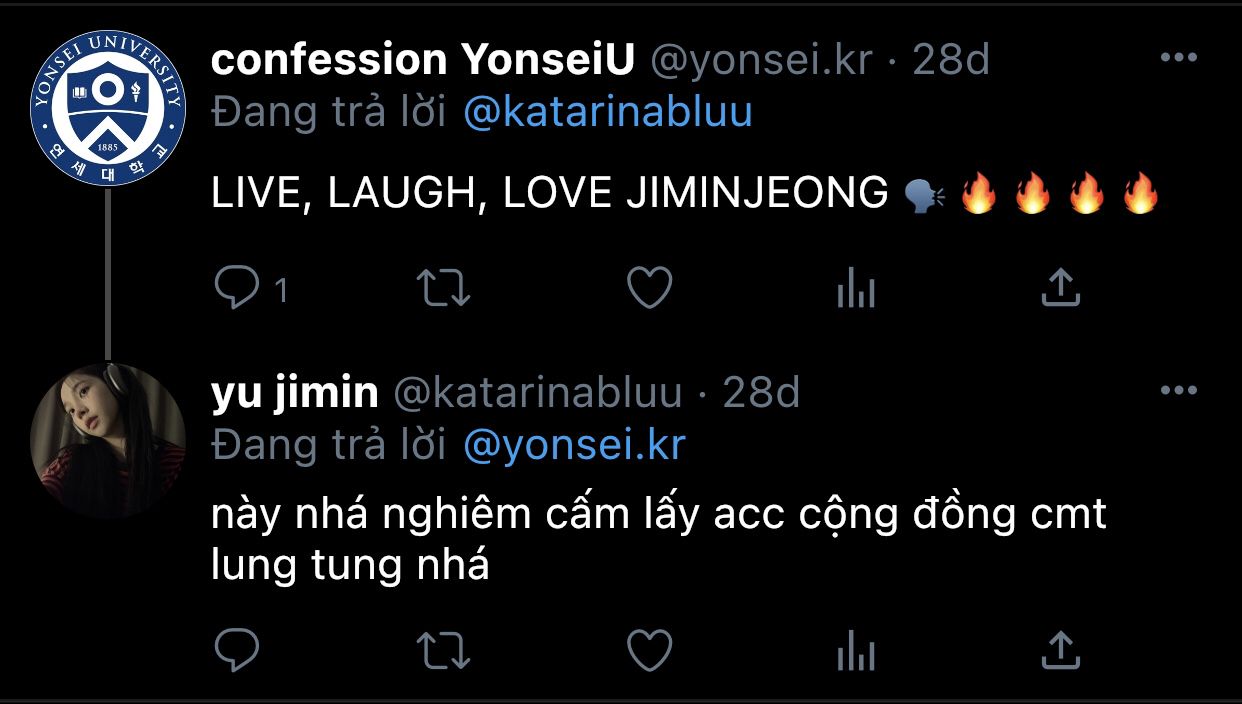Viewport: 1242px width, 704px height.
Task: Open the confession YonseiU display name
Action: [423, 61]
